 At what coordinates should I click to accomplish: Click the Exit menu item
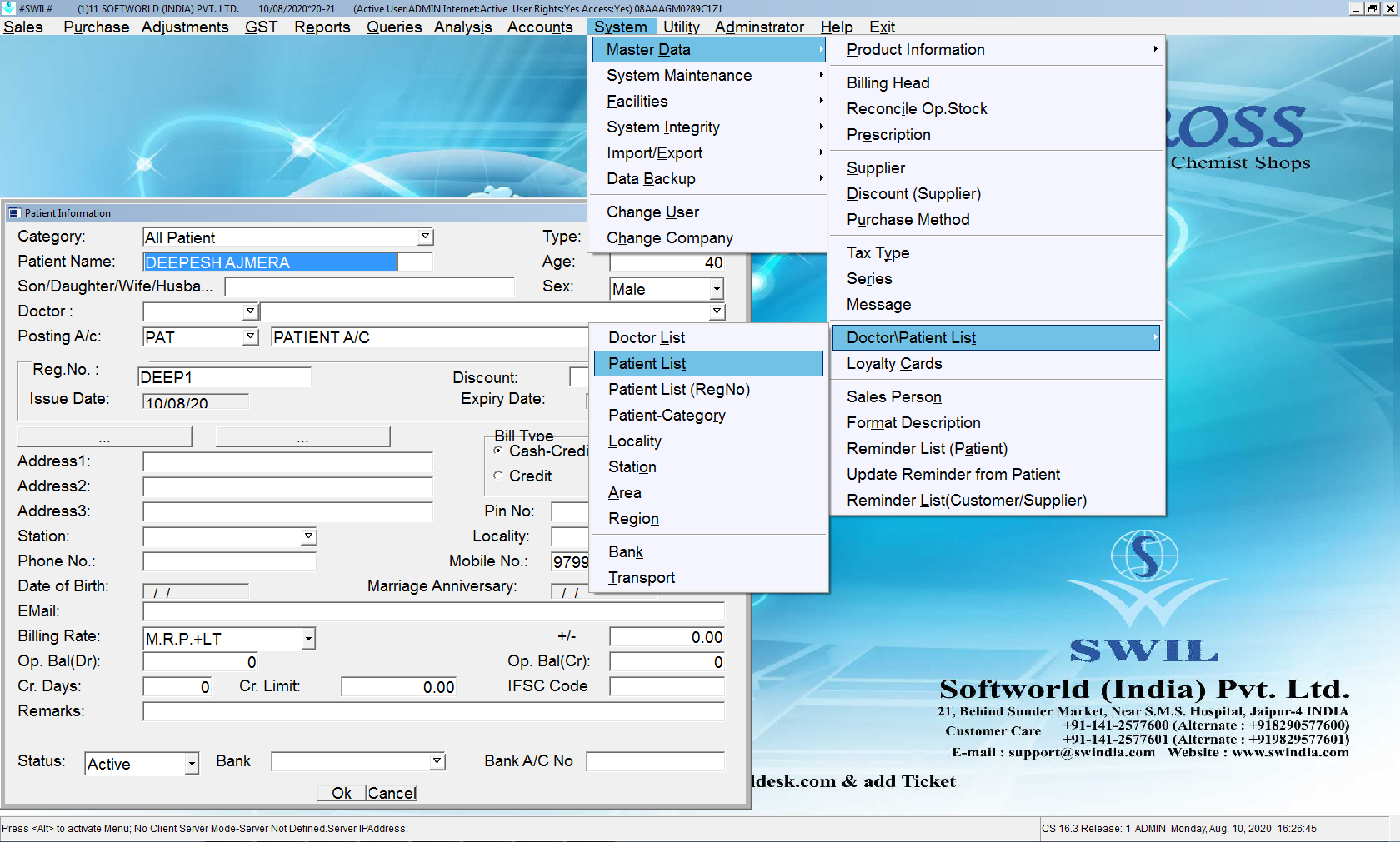pyautogui.click(x=882, y=27)
